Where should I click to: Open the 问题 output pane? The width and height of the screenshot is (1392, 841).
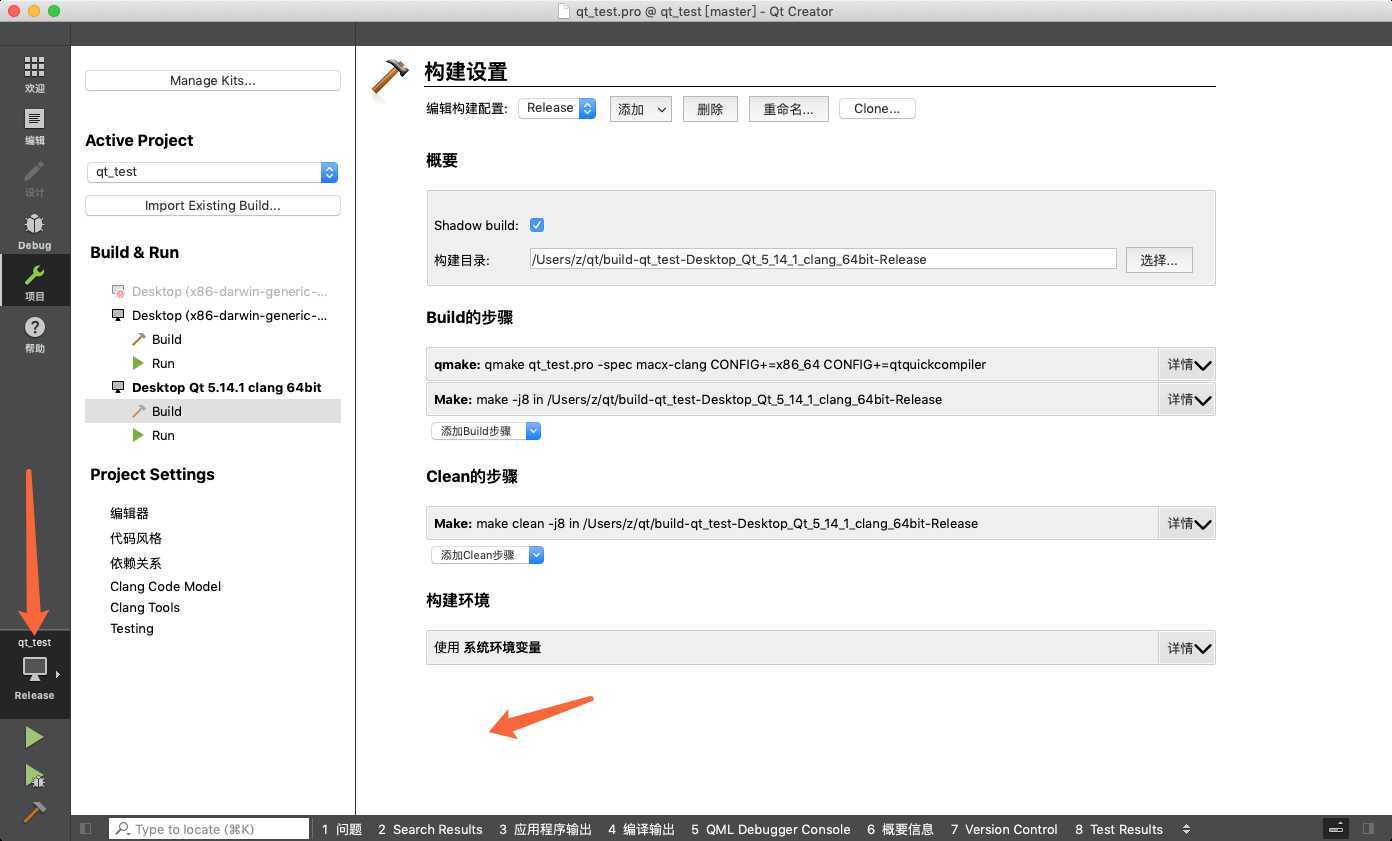[342, 829]
